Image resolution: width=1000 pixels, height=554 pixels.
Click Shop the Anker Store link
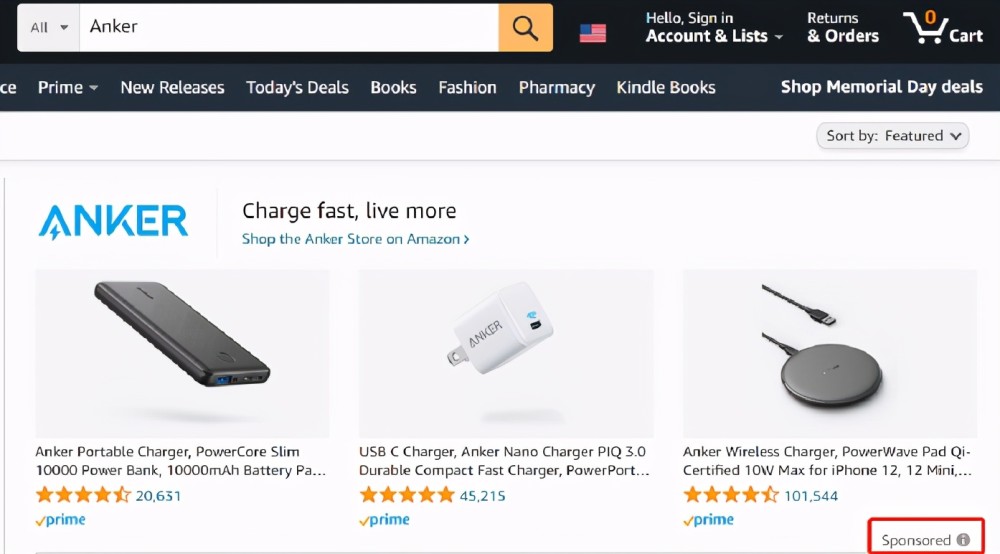point(355,239)
